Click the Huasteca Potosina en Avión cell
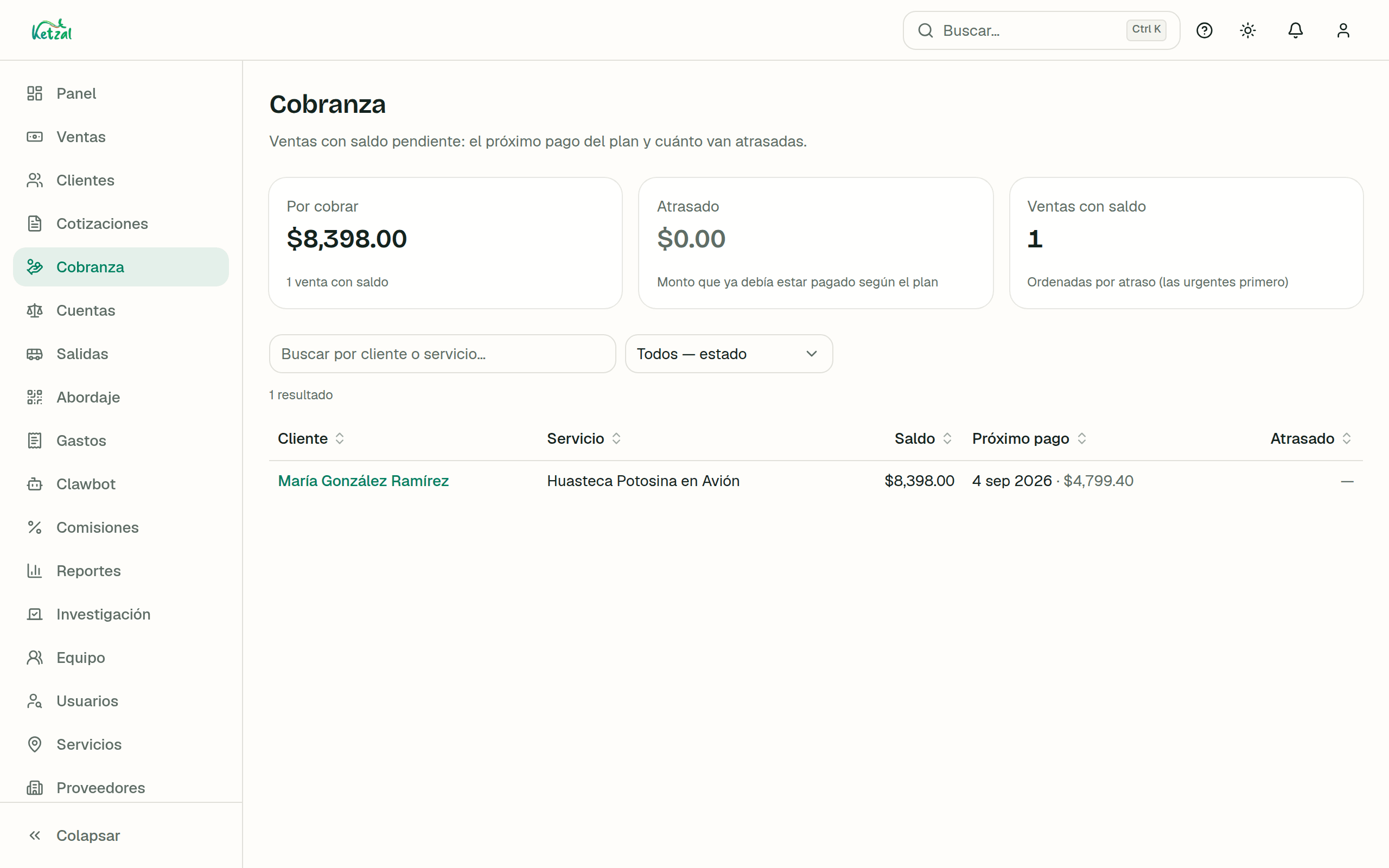 point(643,481)
